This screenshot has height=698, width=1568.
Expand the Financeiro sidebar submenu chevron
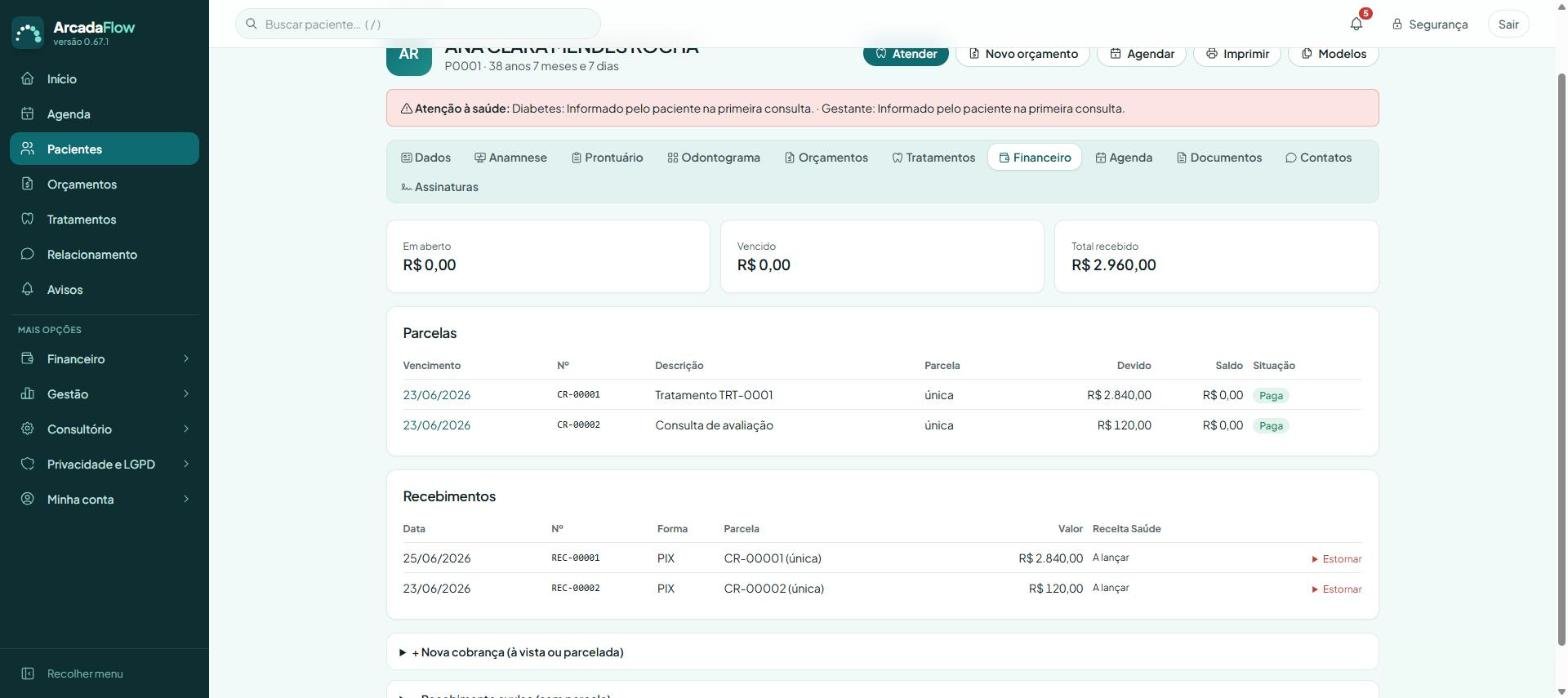[186, 359]
